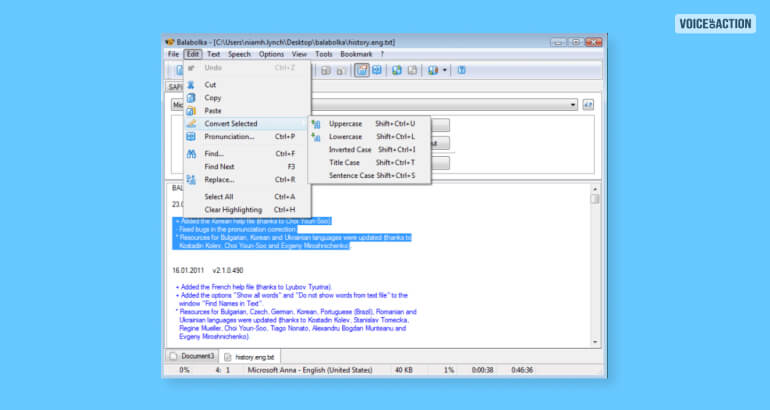Click the scissors Cut icon
Screen dimensions: 770x410
pyautogui.click(x=191, y=85)
